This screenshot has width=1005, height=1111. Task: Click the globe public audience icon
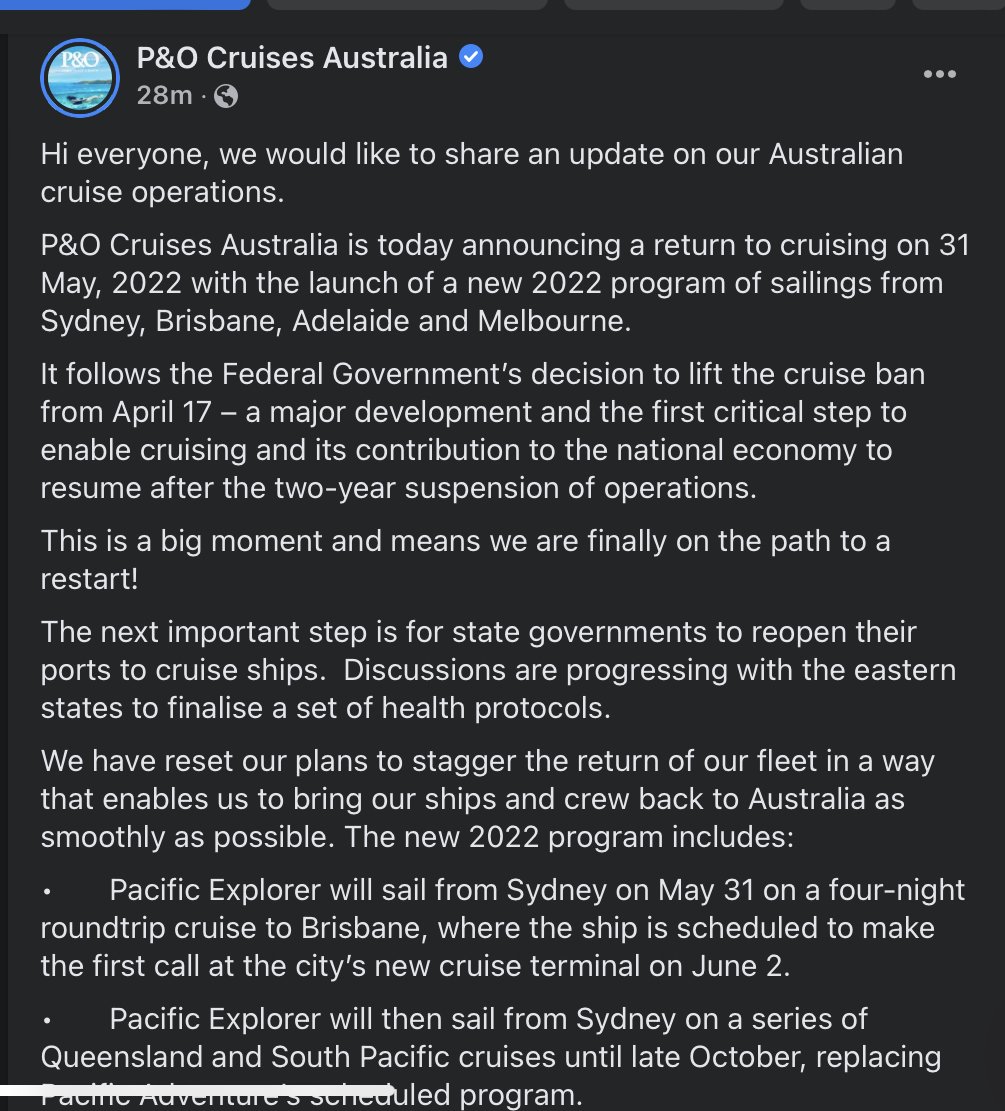[x=226, y=96]
